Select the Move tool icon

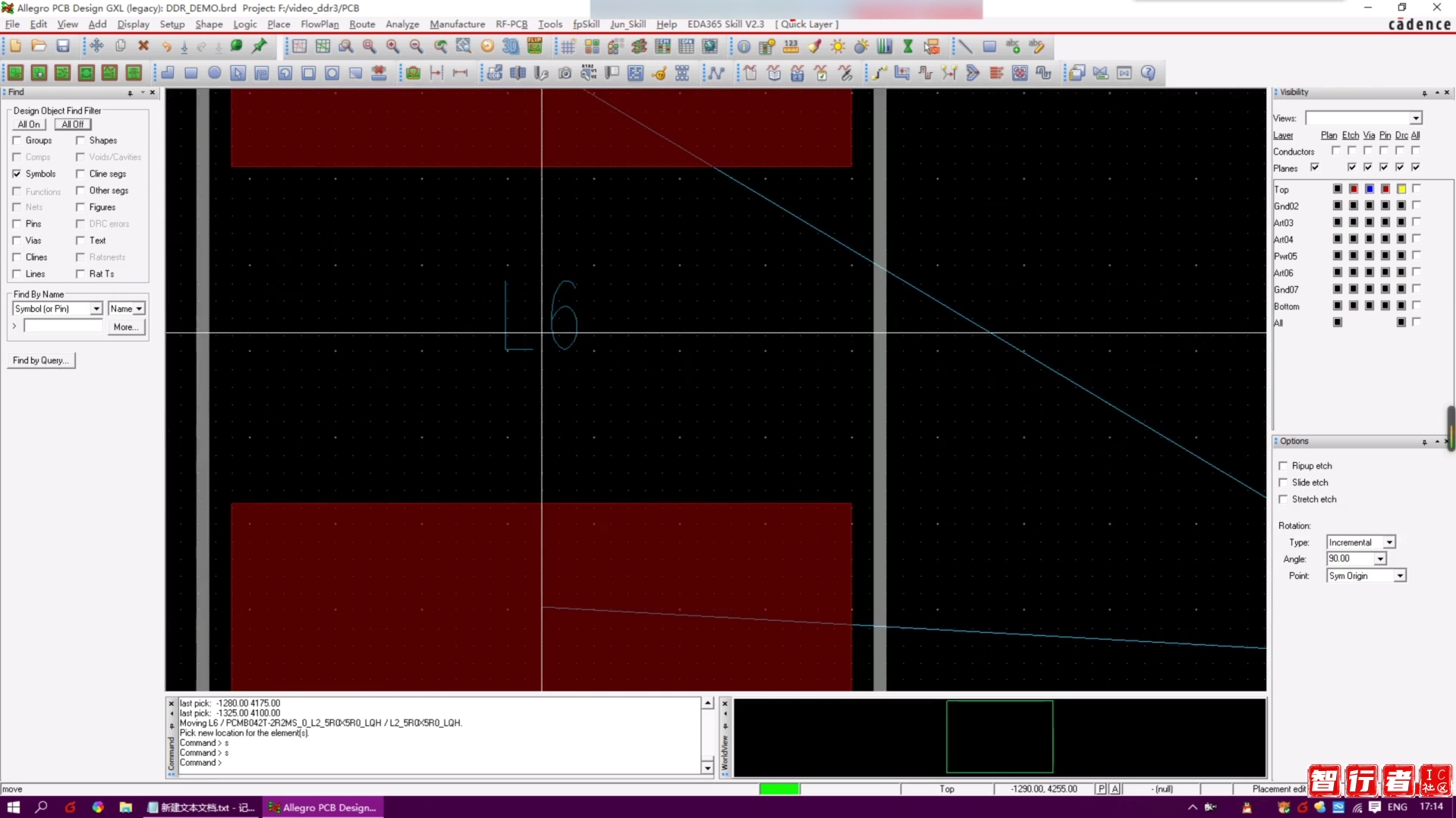tap(96, 46)
